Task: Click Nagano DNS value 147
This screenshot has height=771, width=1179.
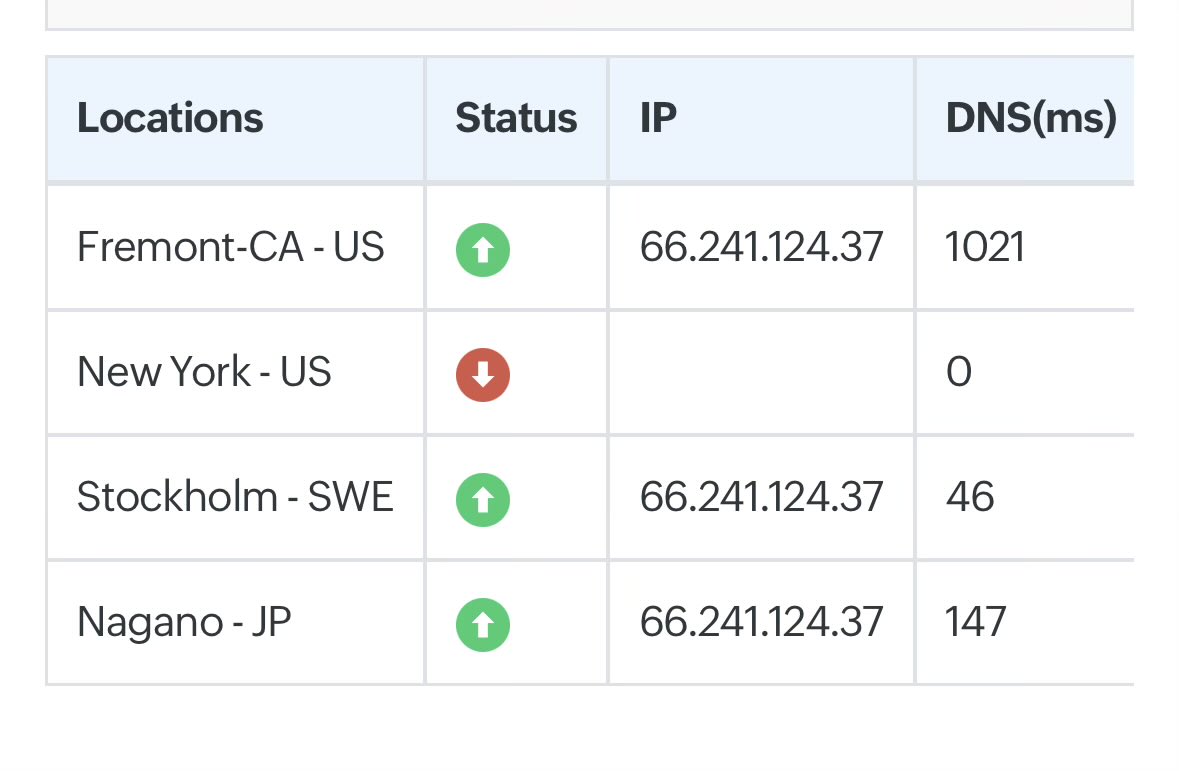Action: (976, 622)
